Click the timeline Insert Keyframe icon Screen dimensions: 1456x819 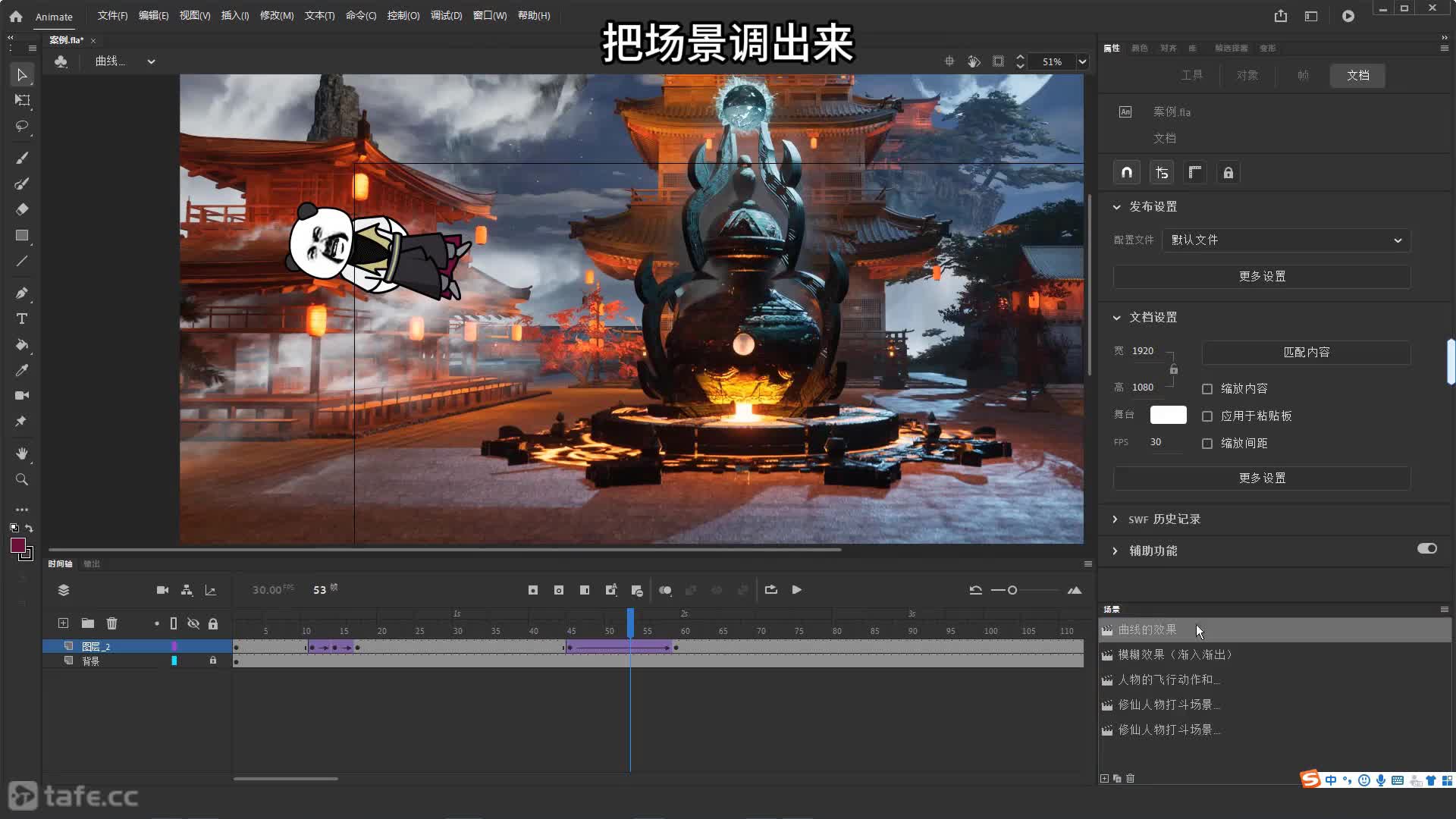[x=533, y=590]
